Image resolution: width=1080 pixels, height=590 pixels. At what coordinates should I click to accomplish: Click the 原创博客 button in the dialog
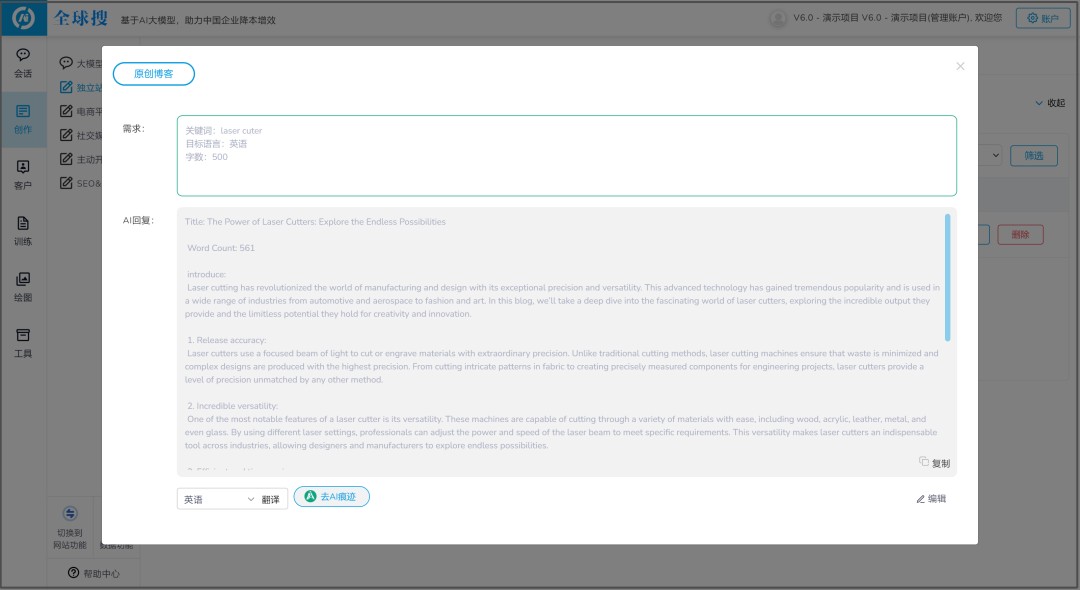point(154,74)
